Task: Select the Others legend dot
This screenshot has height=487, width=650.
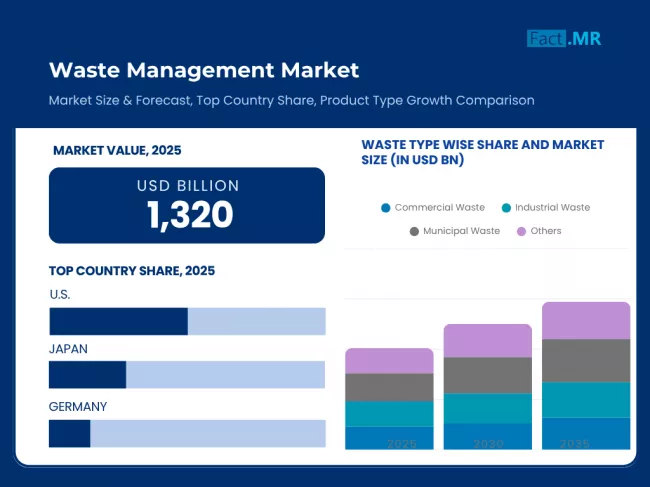Action: coord(521,231)
